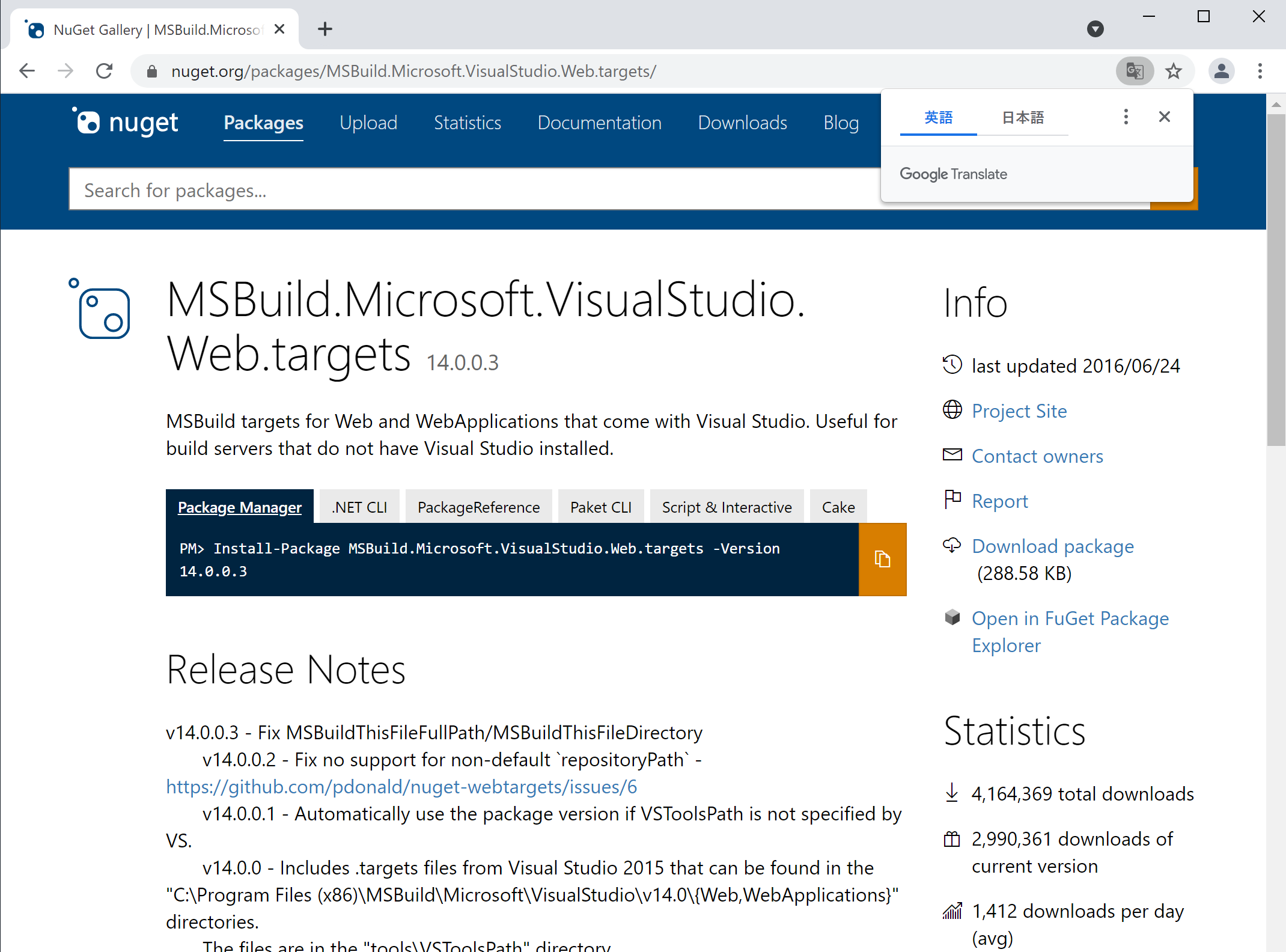Open the Report link

[1000, 501]
